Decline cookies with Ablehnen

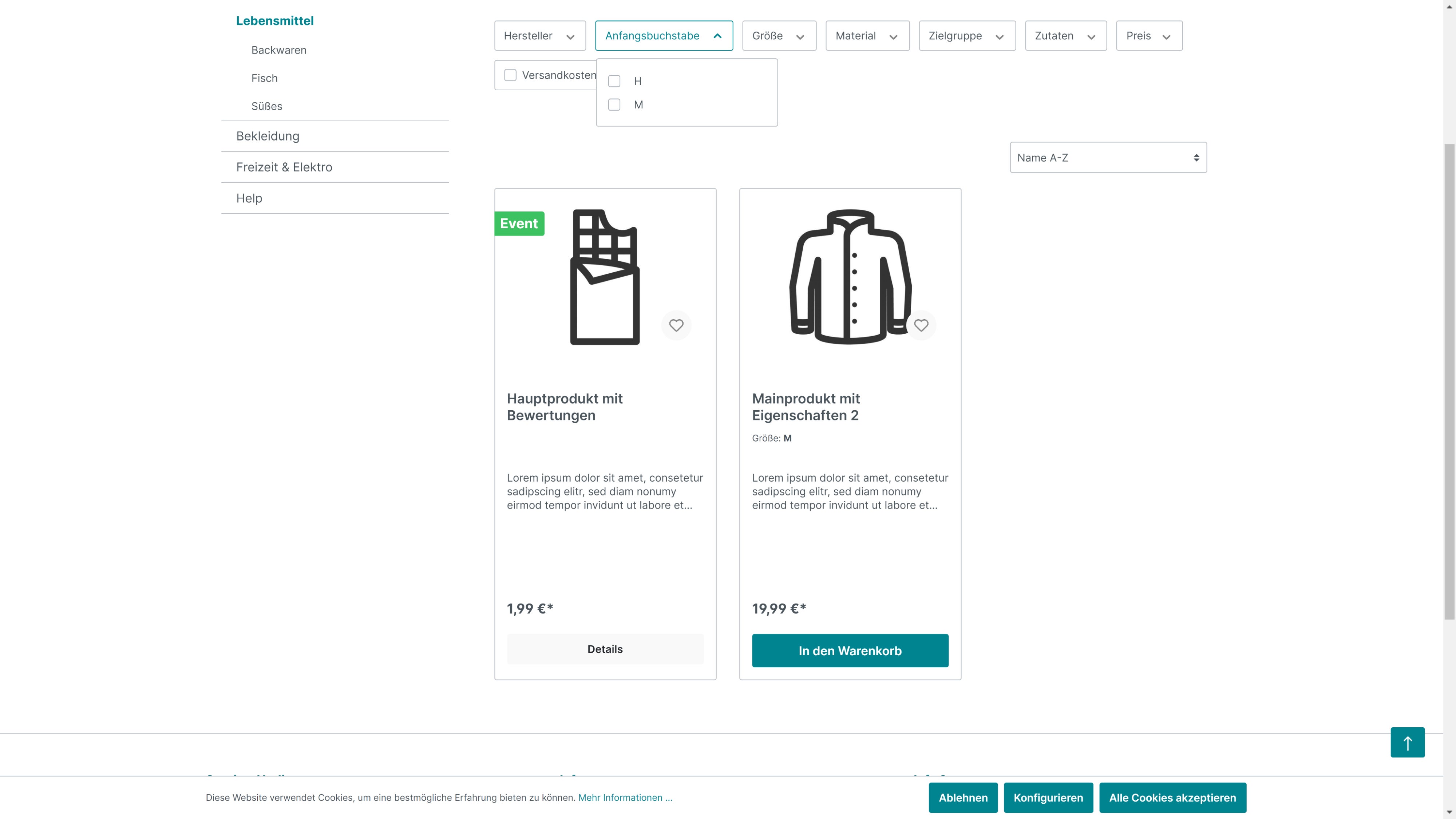(963, 798)
